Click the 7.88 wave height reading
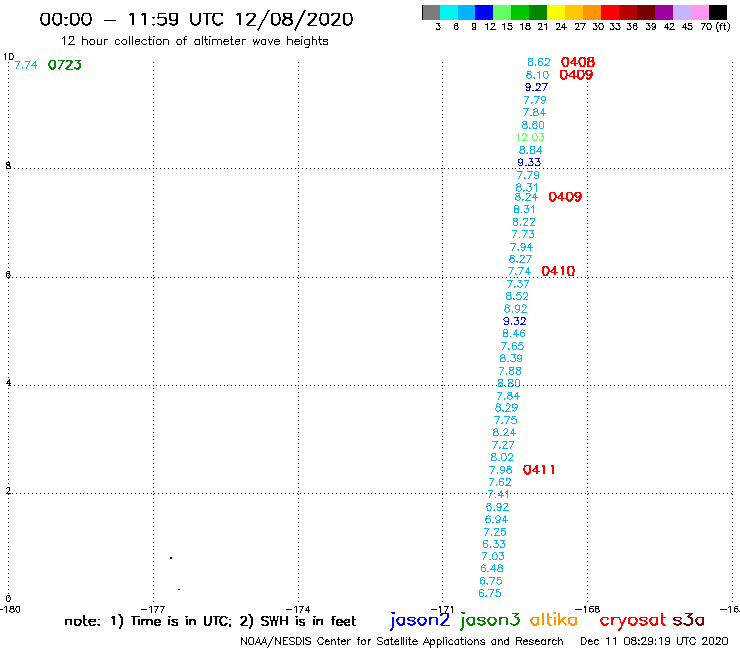The image size is (740, 650). point(510,371)
